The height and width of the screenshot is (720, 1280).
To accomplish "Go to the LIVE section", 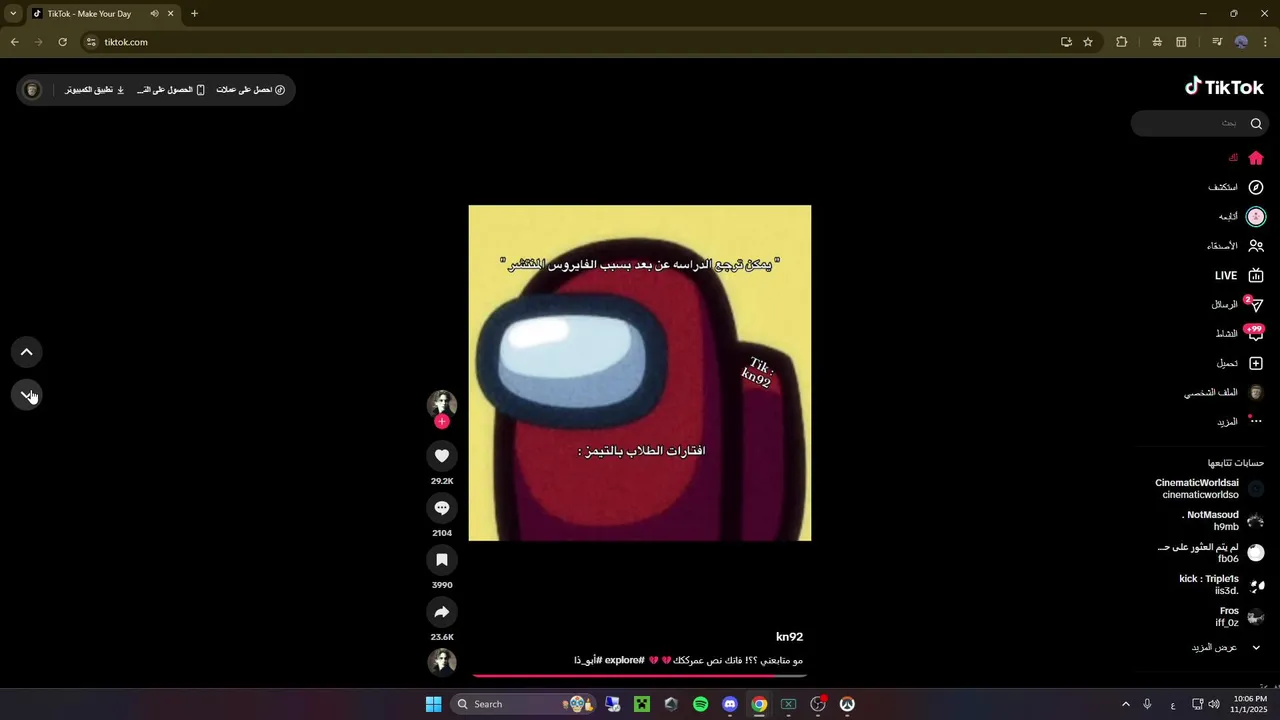I will (1239, 275).
